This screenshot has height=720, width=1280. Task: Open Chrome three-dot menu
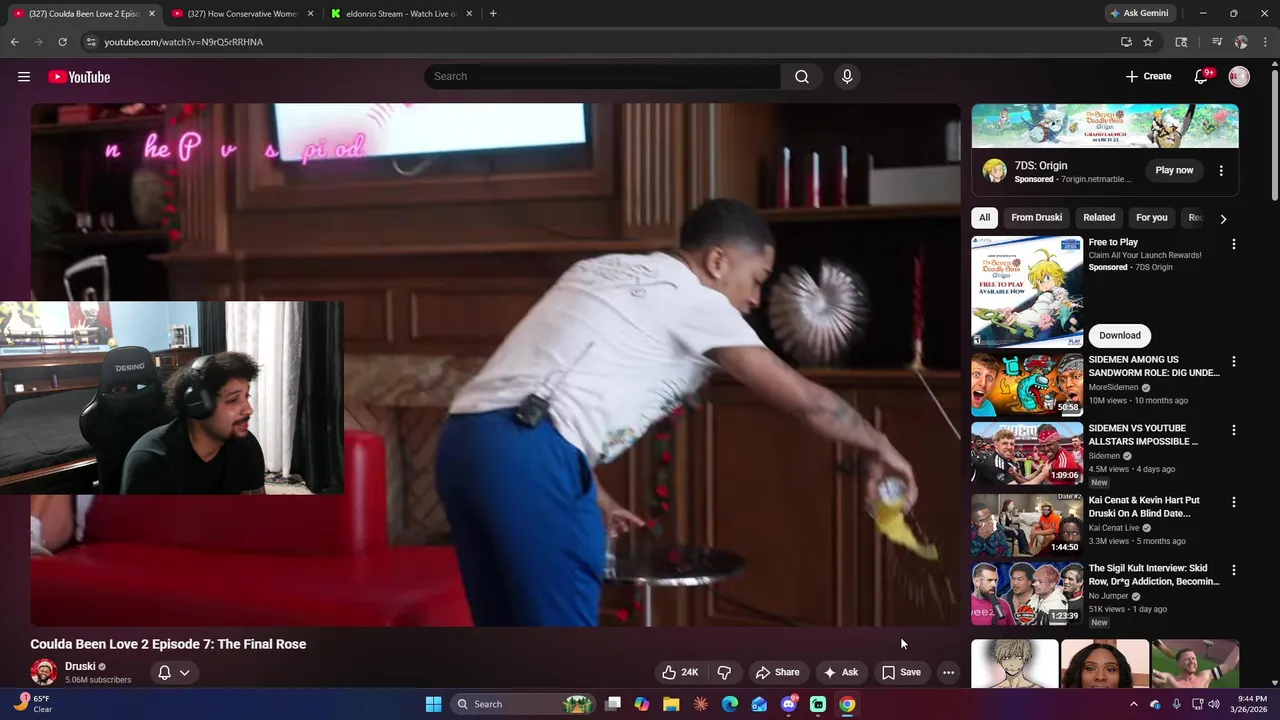1266,42
